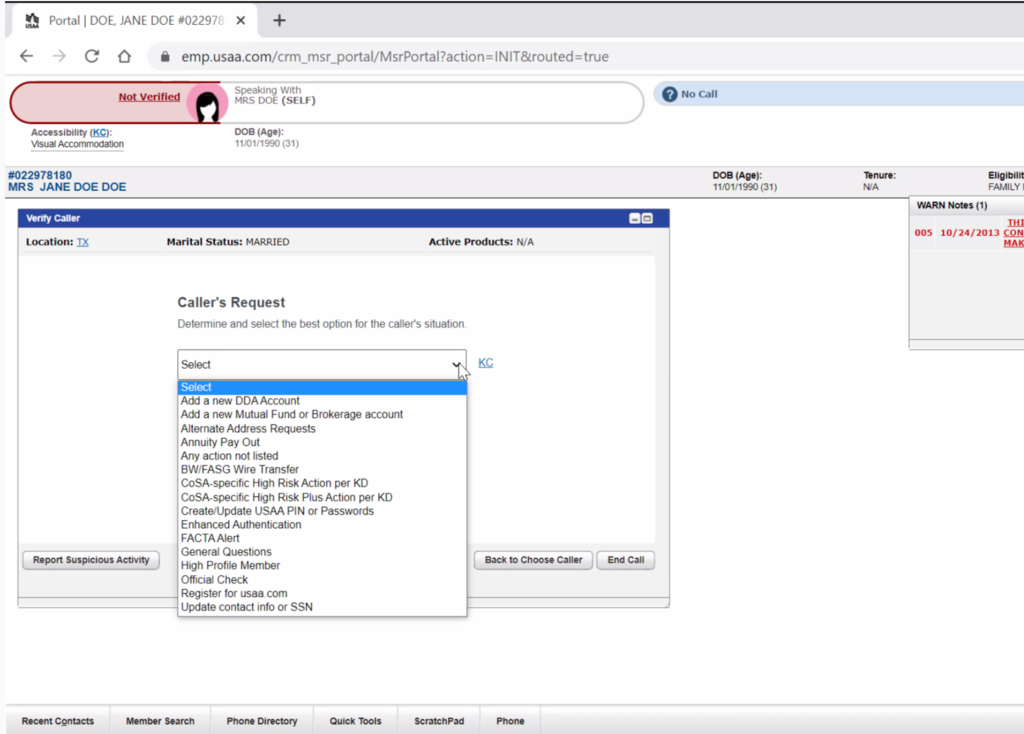The height and width of the screenshot is (734, 1024).
Task: Click the USAA favicon on tab
Action: [32, 21]
